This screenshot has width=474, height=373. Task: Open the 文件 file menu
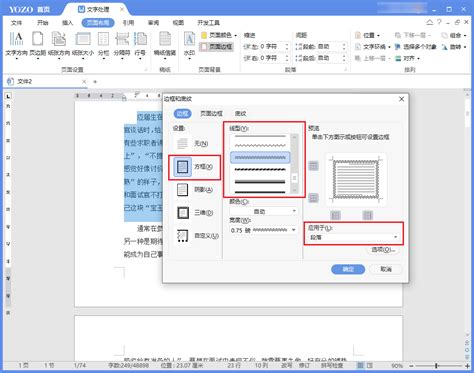[x=16, y=23]
